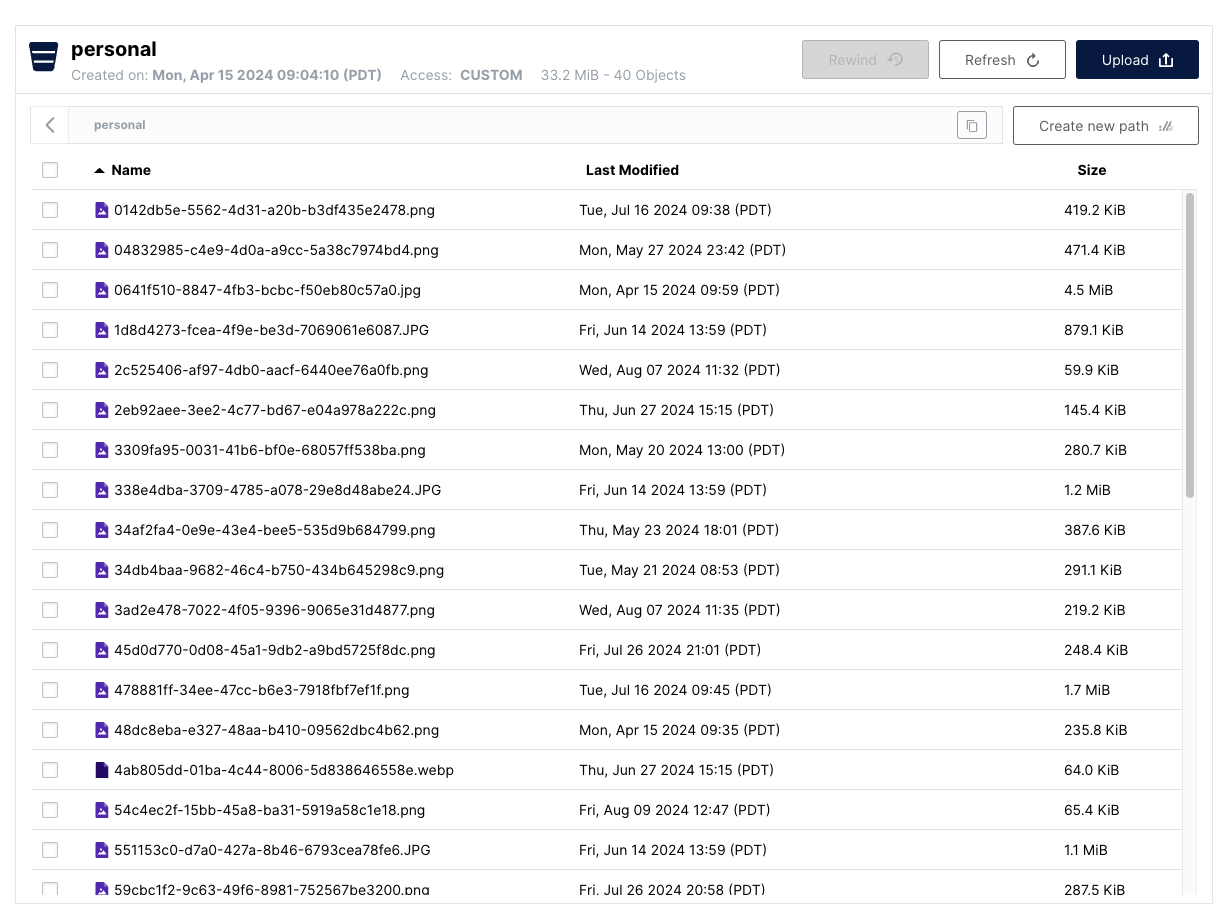This screenshot has width=1227, height=916.
Task: Click the vertical scrollbar of file list
Action: [x=1189, y=345]
